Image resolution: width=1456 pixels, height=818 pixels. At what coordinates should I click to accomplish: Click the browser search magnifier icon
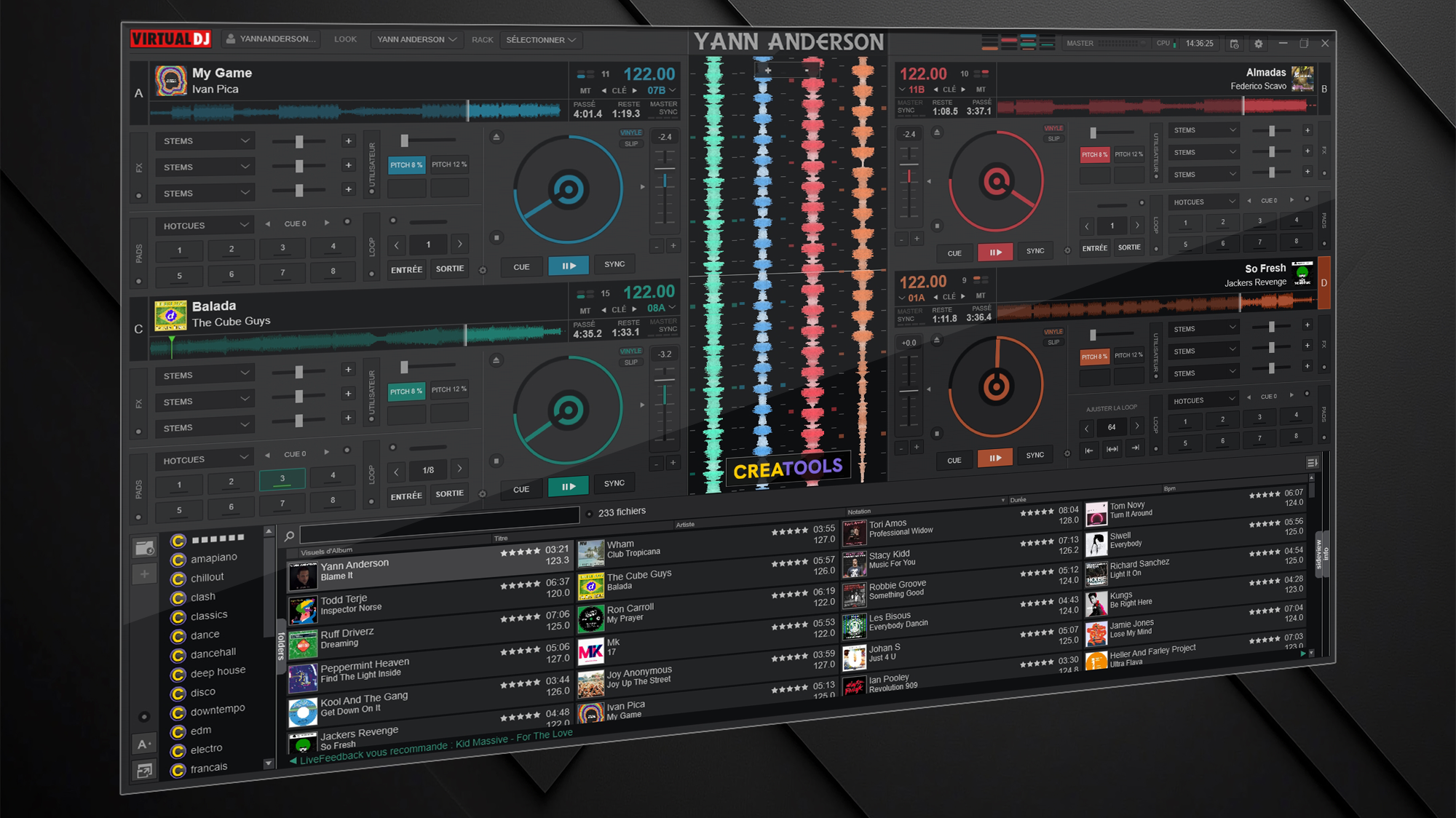(x=289, y=536)
